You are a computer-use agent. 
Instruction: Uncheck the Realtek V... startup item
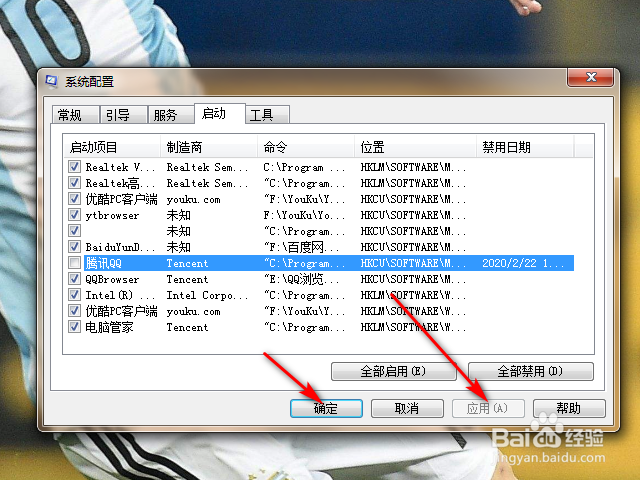pos(74,167)
